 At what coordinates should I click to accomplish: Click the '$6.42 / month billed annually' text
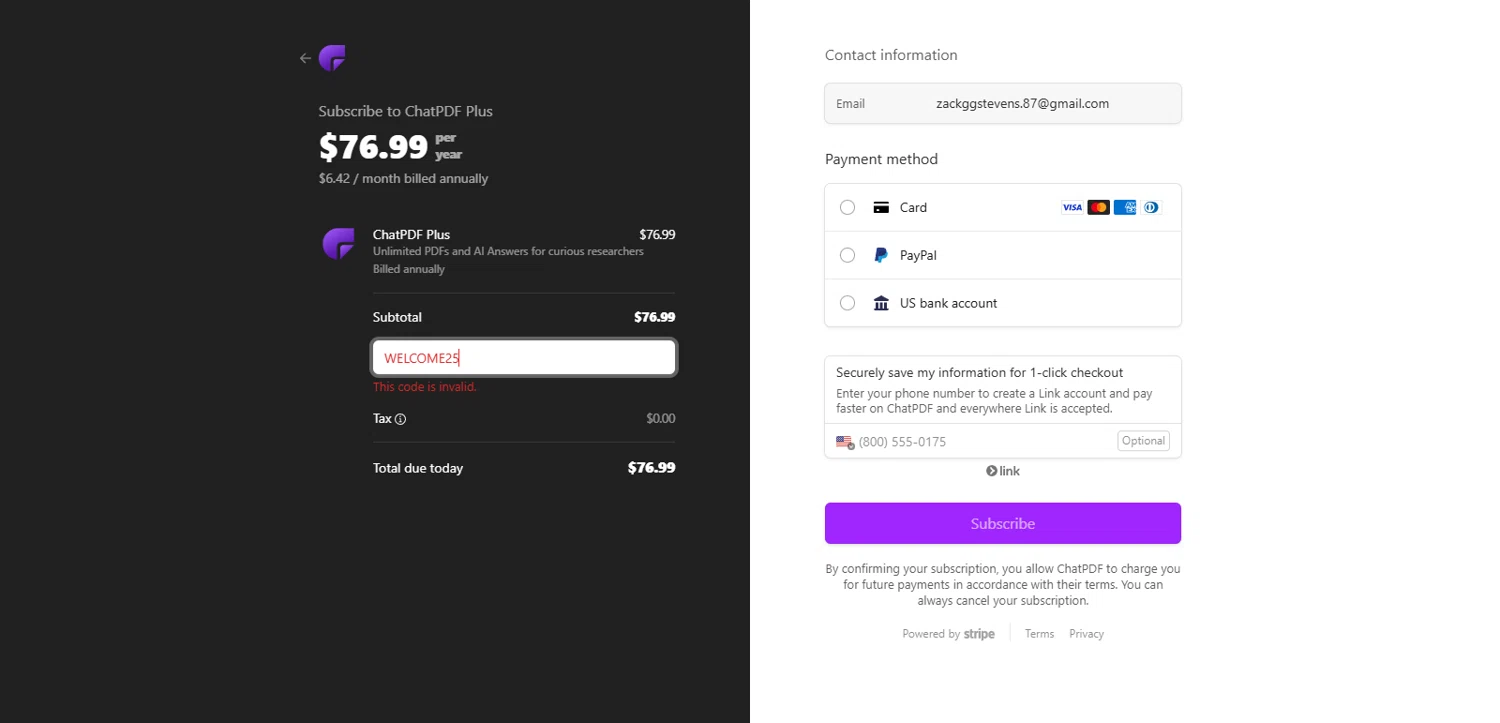(403, 179)
